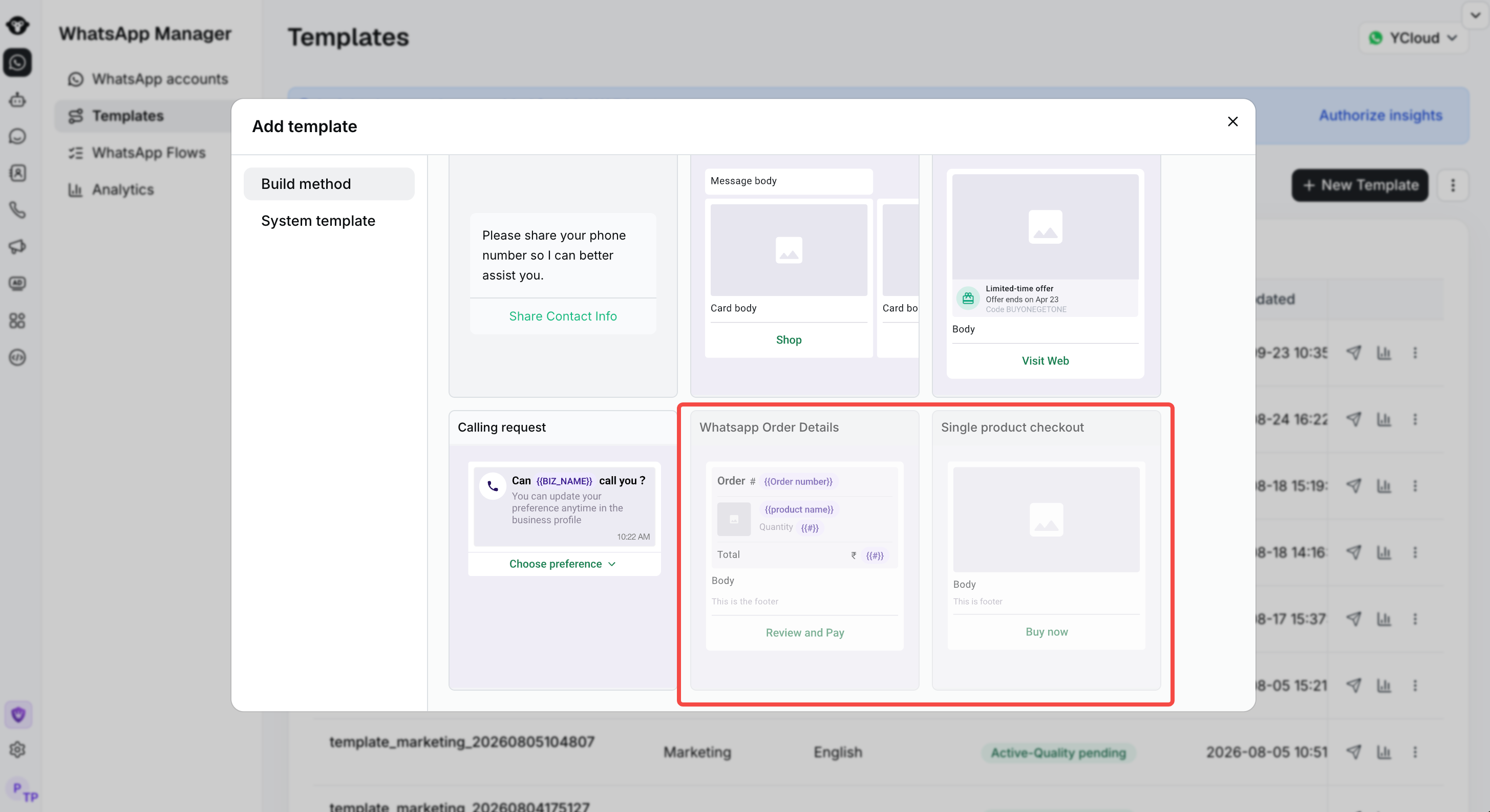Image resolution: width=1490 pixels, height=812 pixels.
Task: Click the New Template button
Action: coord(1360,185)
